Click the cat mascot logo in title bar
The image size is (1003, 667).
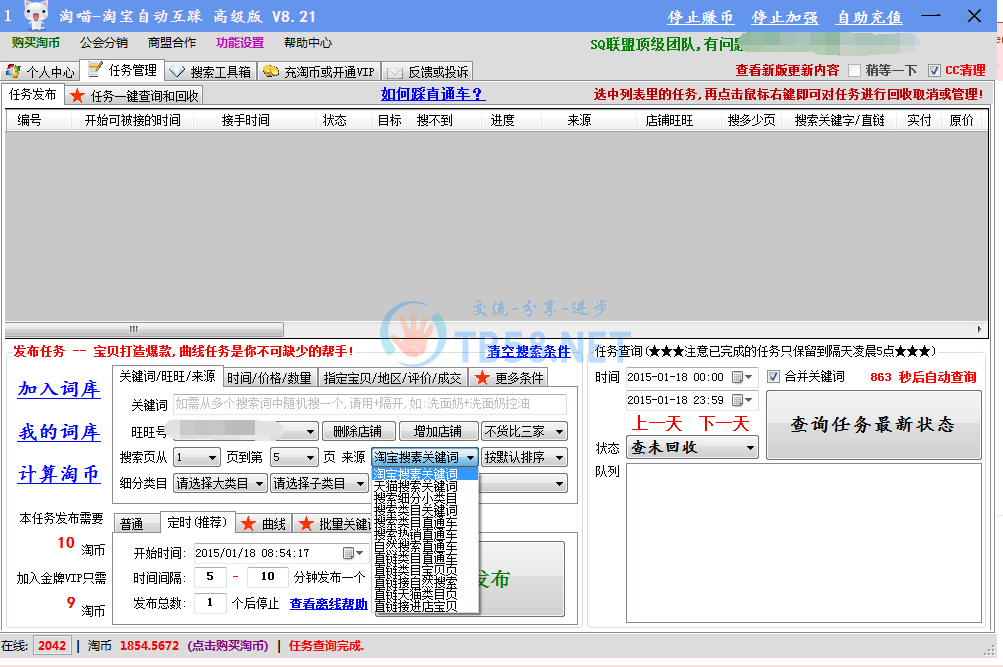(36, 15)
